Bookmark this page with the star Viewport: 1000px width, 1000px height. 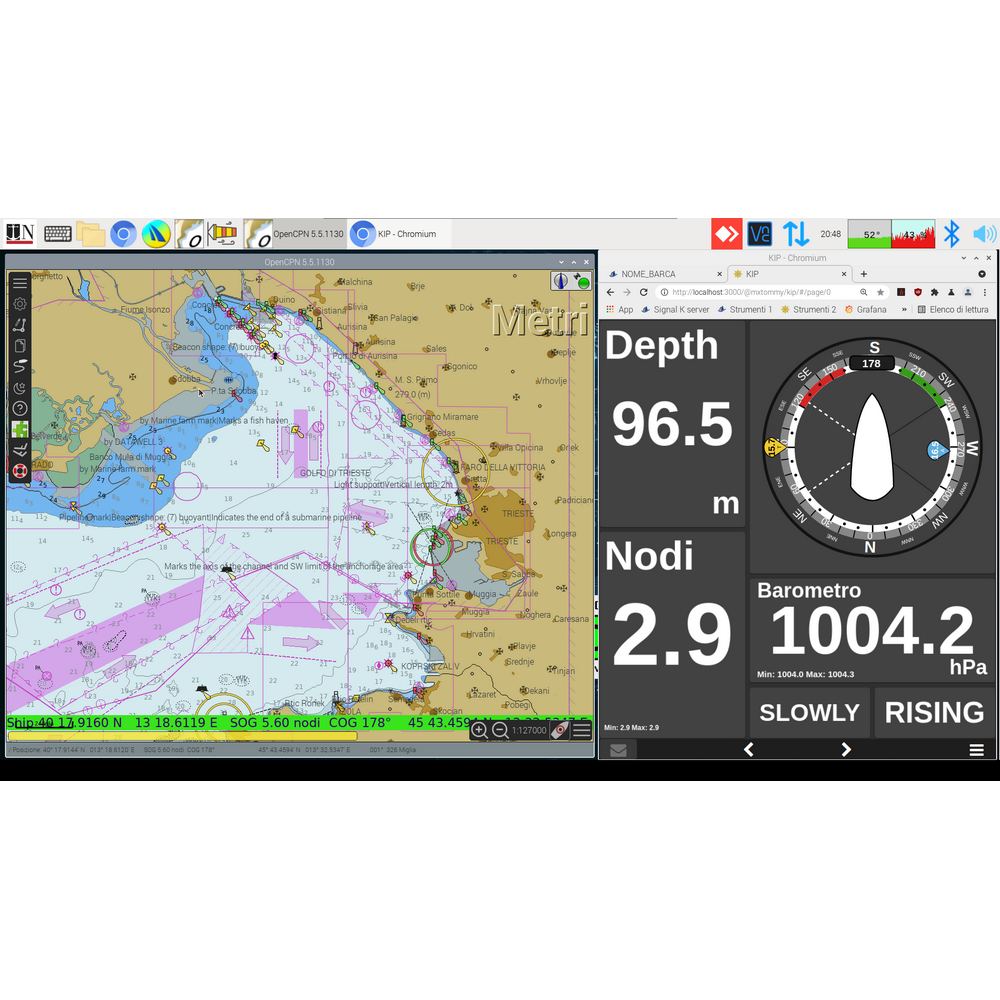pos(881,292)
